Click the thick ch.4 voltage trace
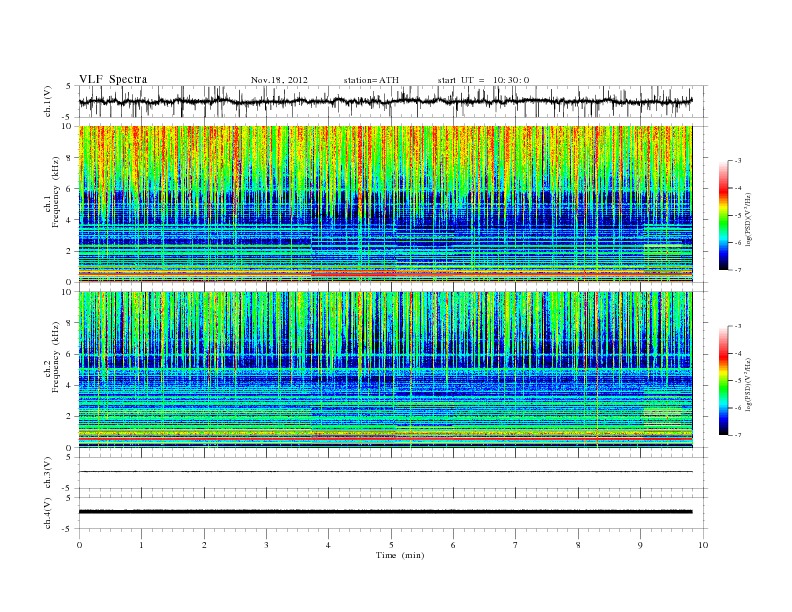This screenshot has width=792, height=612. pos(385,512)
